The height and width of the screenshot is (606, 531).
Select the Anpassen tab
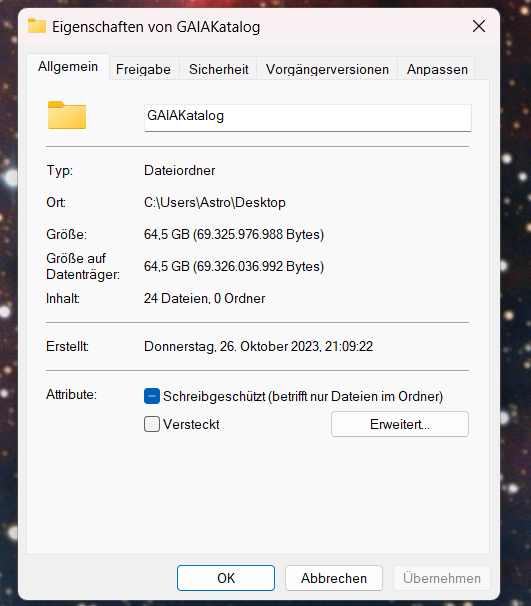coord(437,69)
